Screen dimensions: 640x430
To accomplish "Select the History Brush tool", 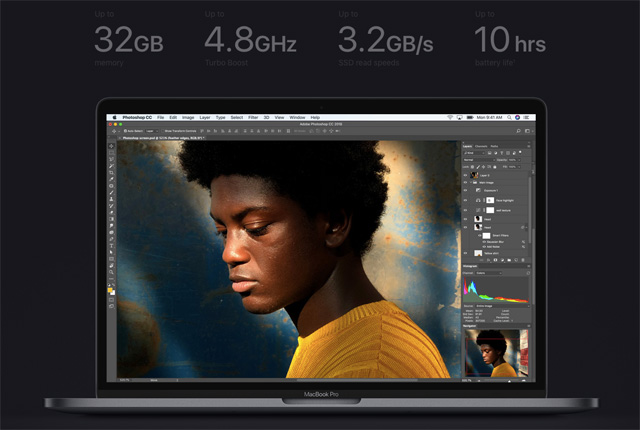I will 111,206.
